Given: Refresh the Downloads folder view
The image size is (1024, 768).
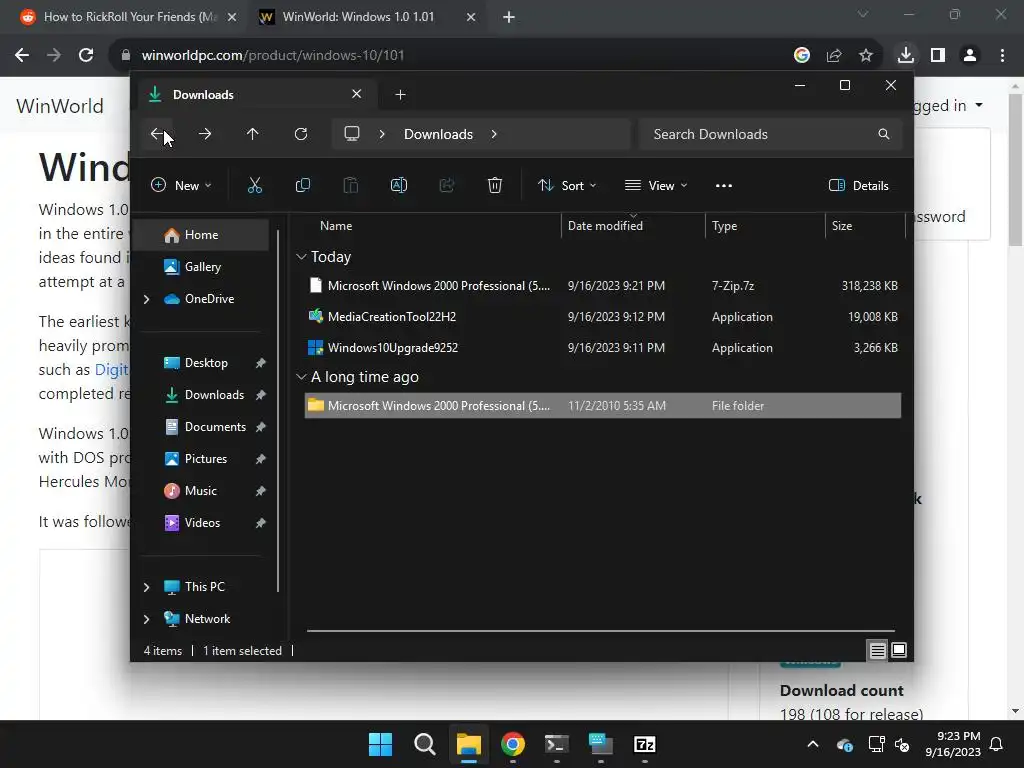Looking at the screenshot, I should click(x=301, y=134).
